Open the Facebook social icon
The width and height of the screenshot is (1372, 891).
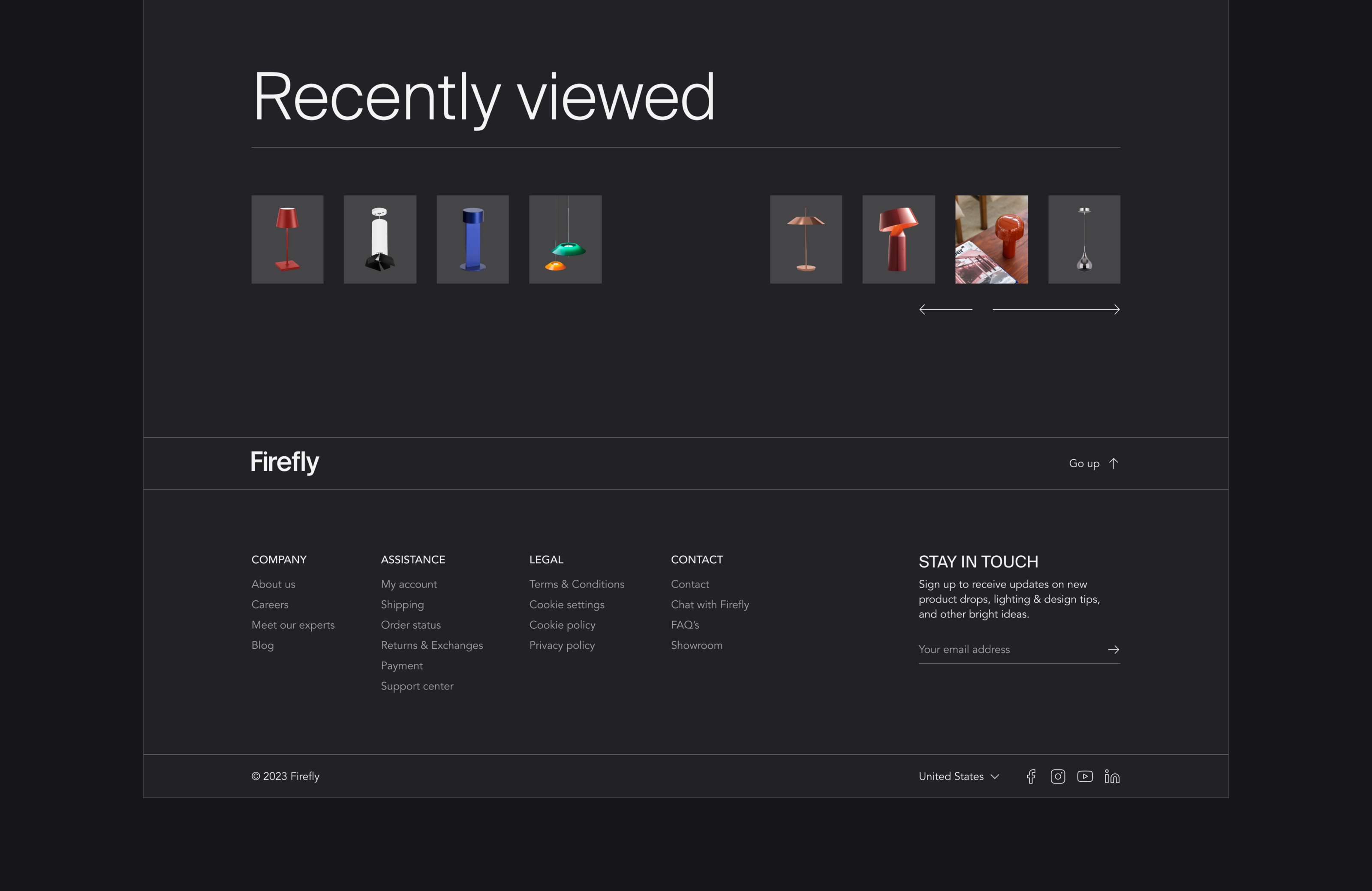(1031, 777)
